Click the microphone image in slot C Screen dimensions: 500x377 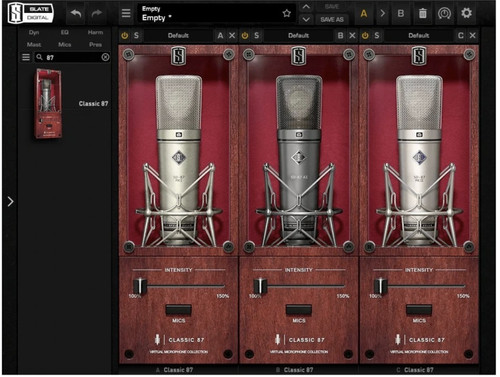(x=419, y=160)
